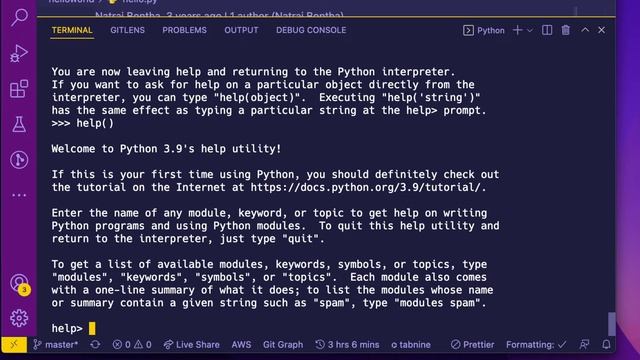Open tabnine status item
The height and width of the screenshot is (360, 640).
[x=411, y=345]
